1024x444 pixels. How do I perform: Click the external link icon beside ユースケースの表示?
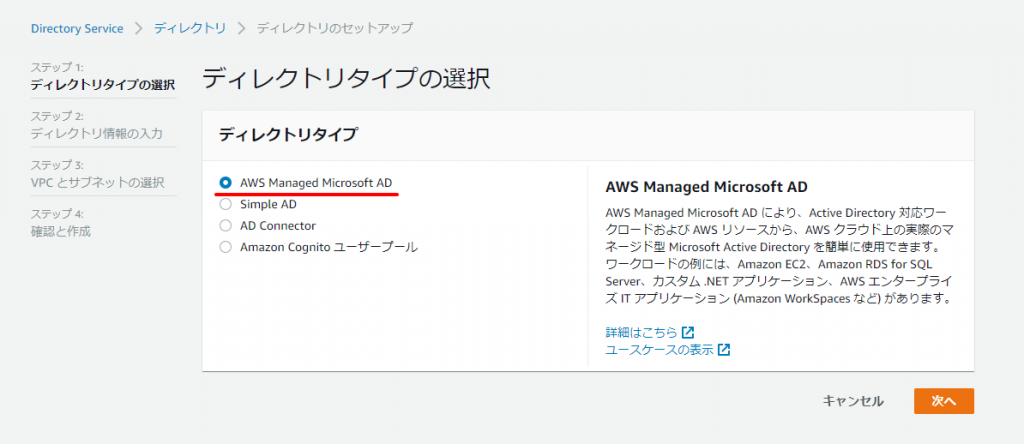point(724,349)
